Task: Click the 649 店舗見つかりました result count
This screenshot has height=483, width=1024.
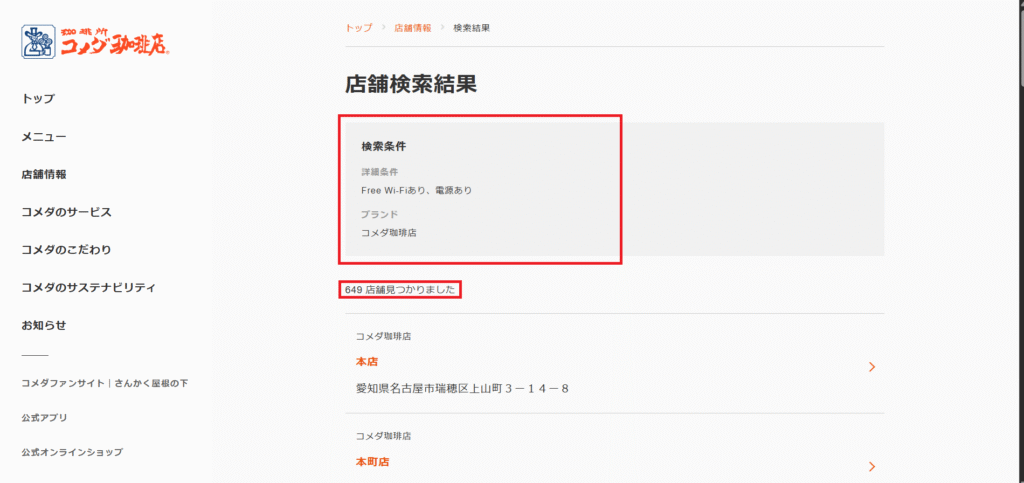Action: [x=399, y=290]
